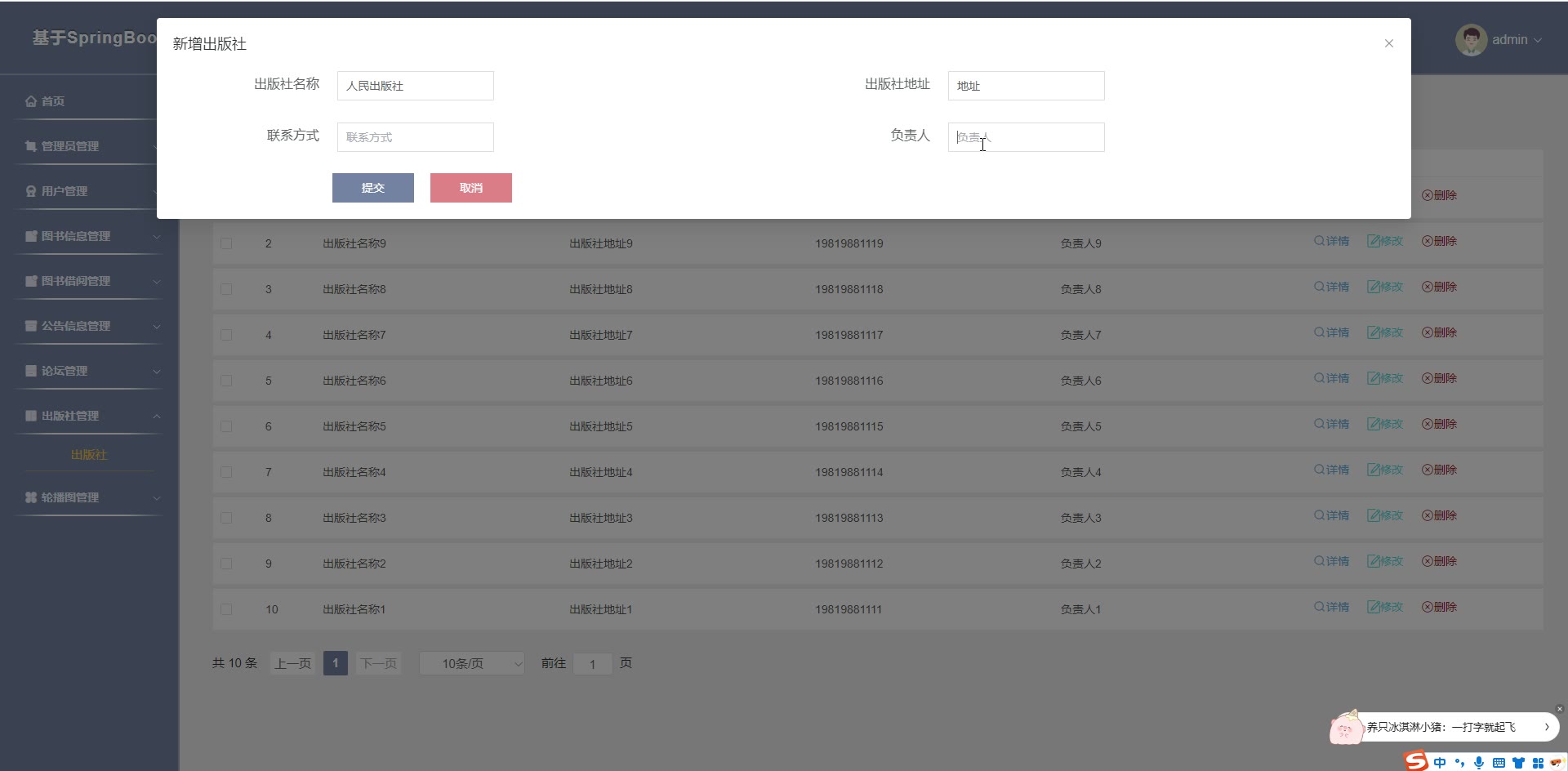Click the 出版社管理 sidebar icon

[x=31, y=416]
